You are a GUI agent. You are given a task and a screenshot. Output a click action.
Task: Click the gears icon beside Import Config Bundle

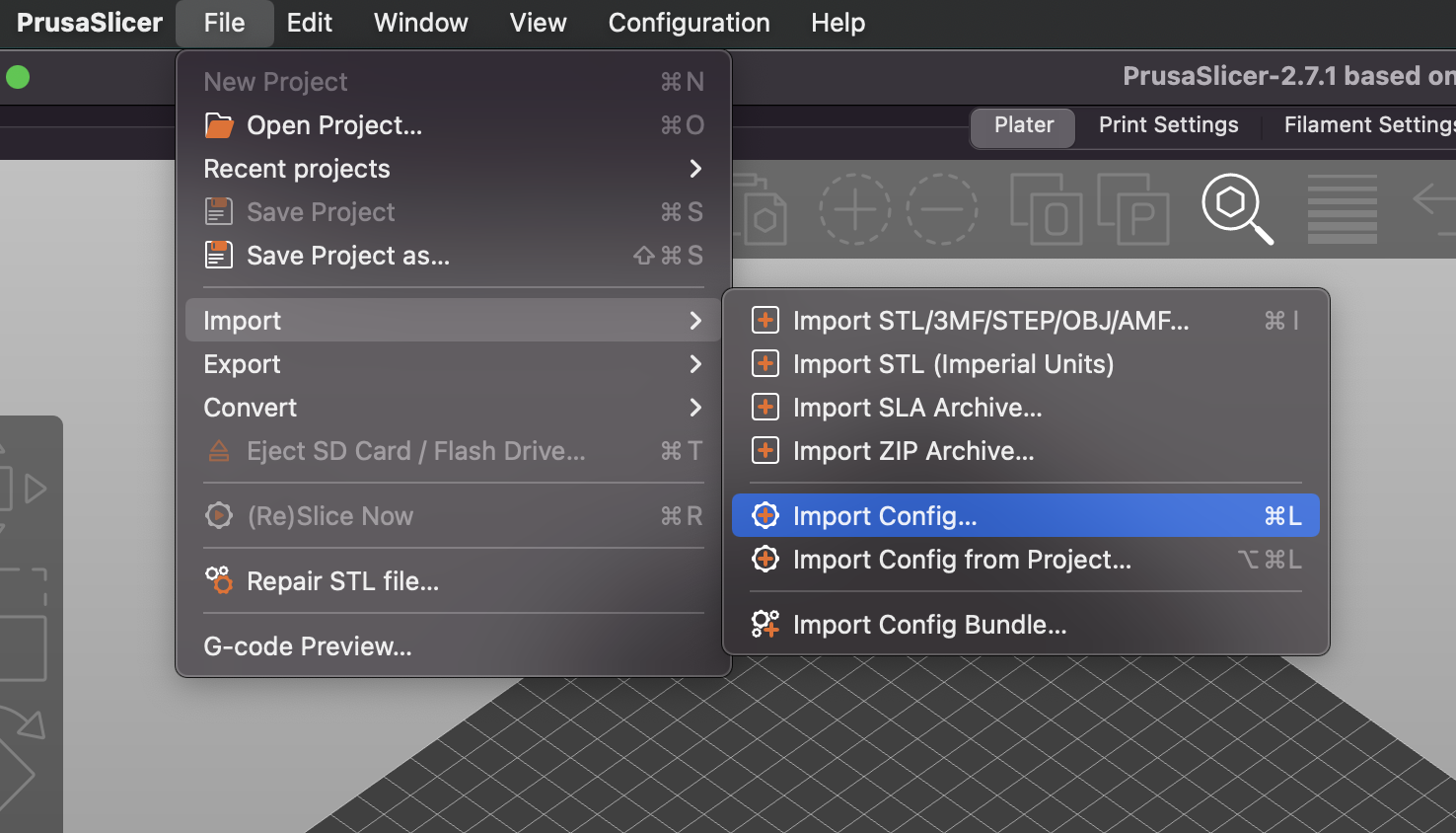coord(765,624)
